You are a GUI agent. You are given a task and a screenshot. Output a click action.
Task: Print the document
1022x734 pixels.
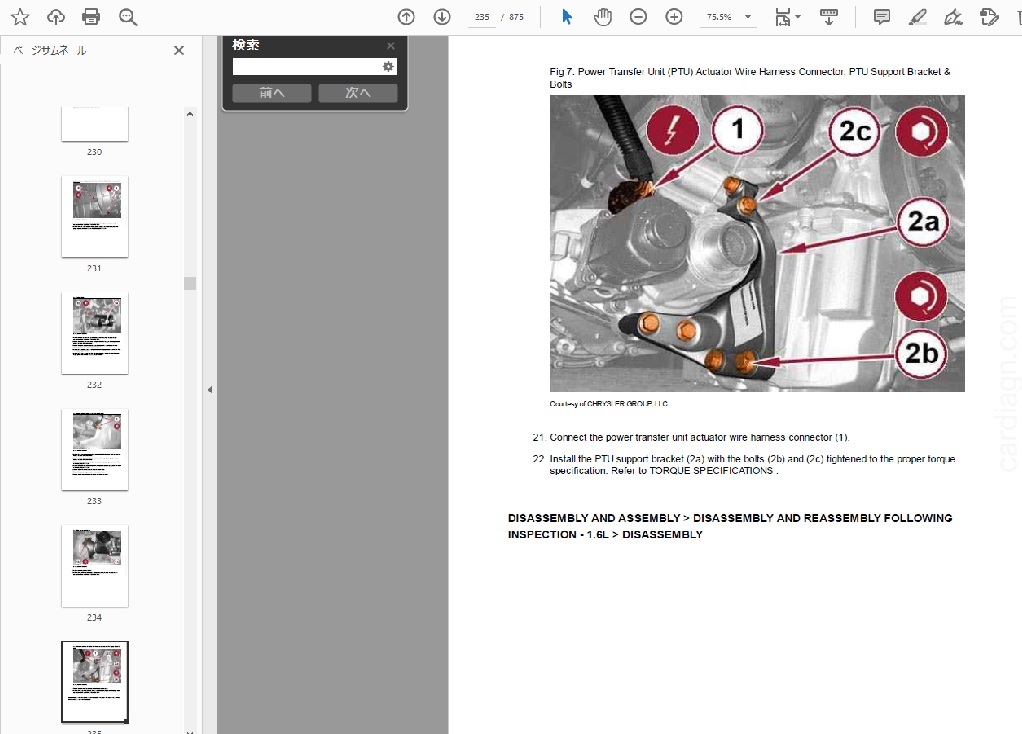(91, 17)
